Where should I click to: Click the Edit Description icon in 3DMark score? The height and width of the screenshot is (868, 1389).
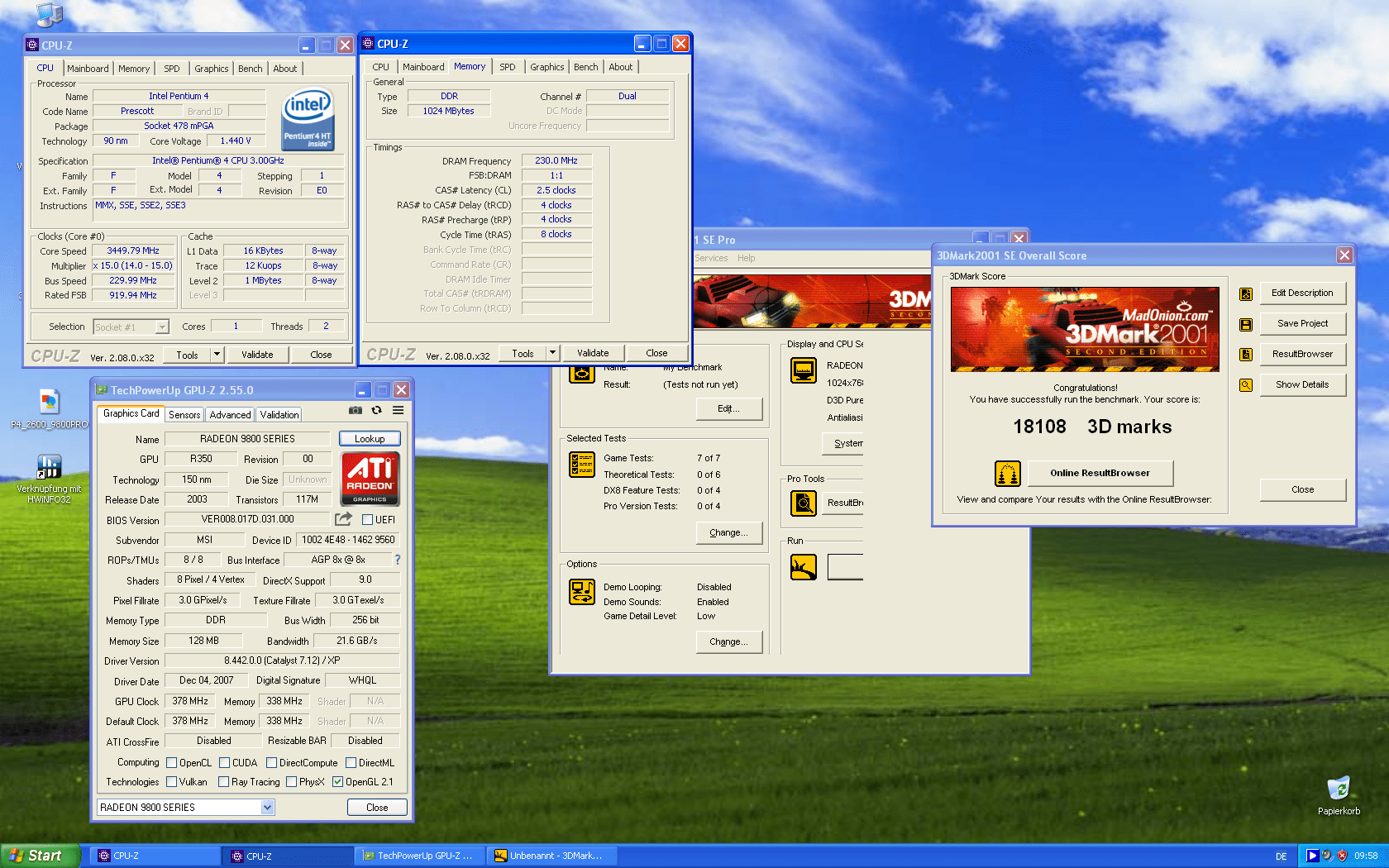click(x=1246, y=293)
